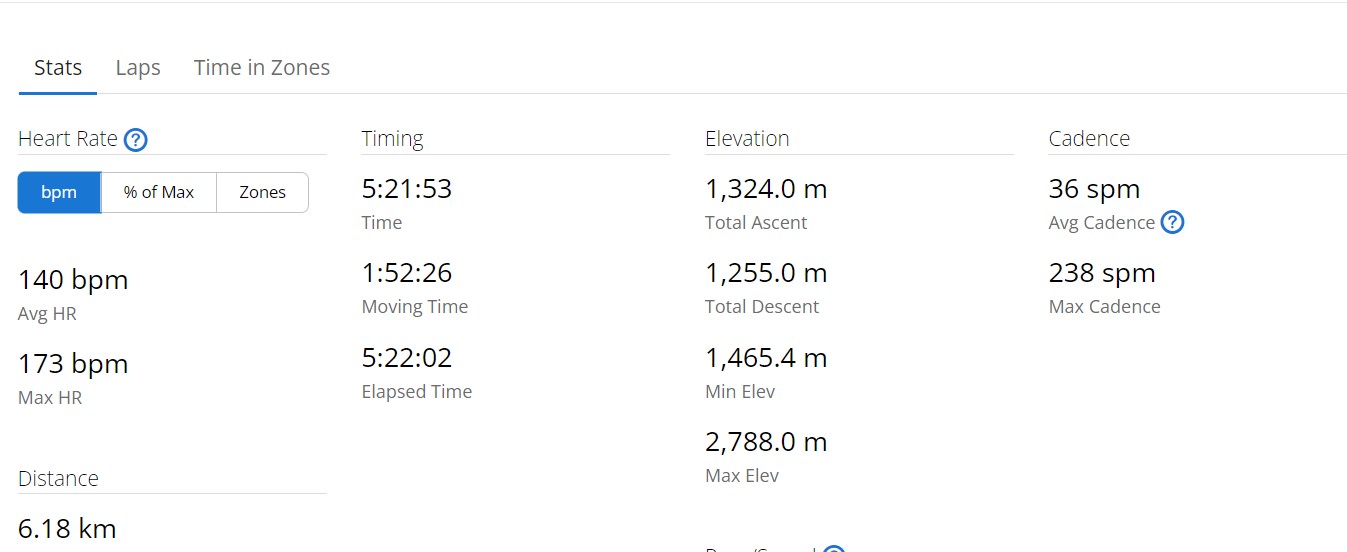
Task: Open the Time in Zones tab
Action: 262,68
